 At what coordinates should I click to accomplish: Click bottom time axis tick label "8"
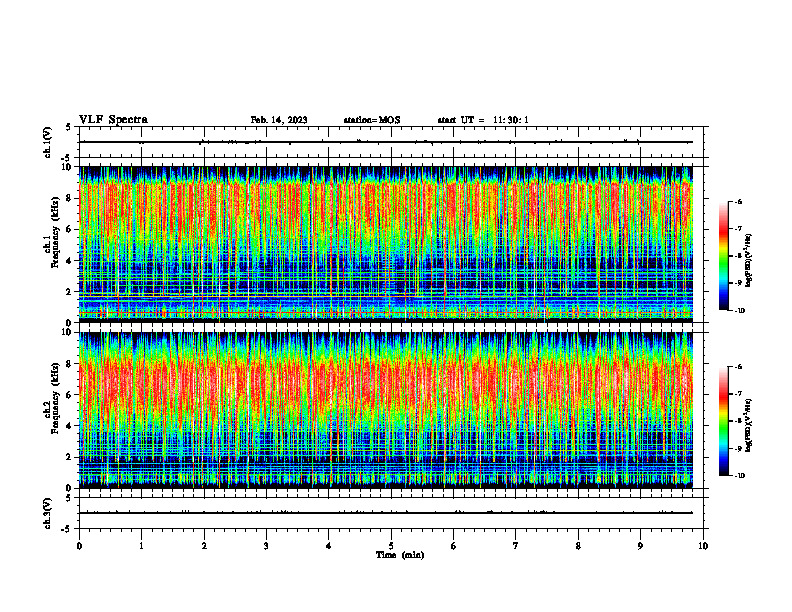pyautogui.click(x=578, y=546)
